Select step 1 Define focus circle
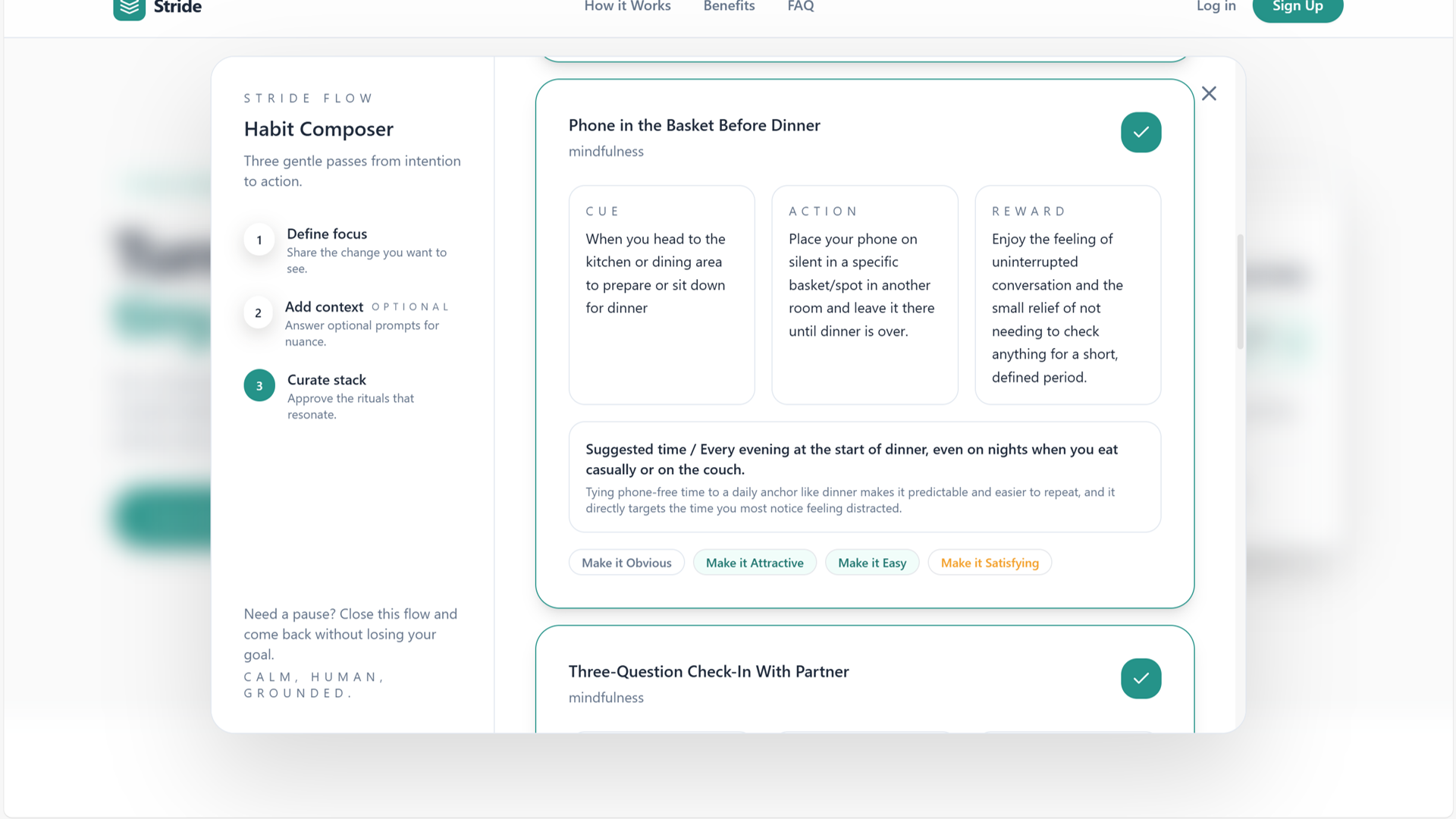 click(x=259, y=240)
